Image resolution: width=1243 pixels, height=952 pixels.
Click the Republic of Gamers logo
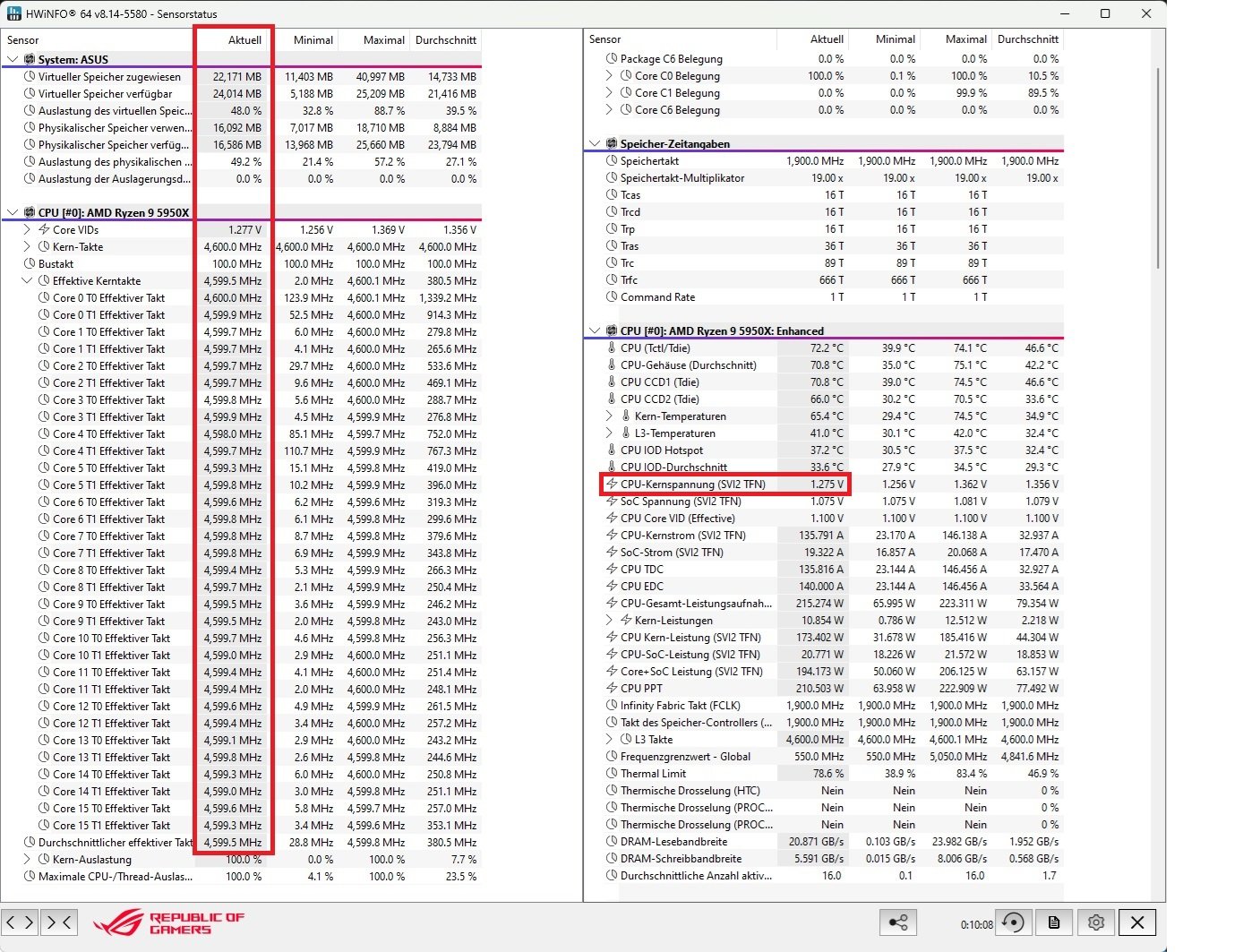pos(168,923)
